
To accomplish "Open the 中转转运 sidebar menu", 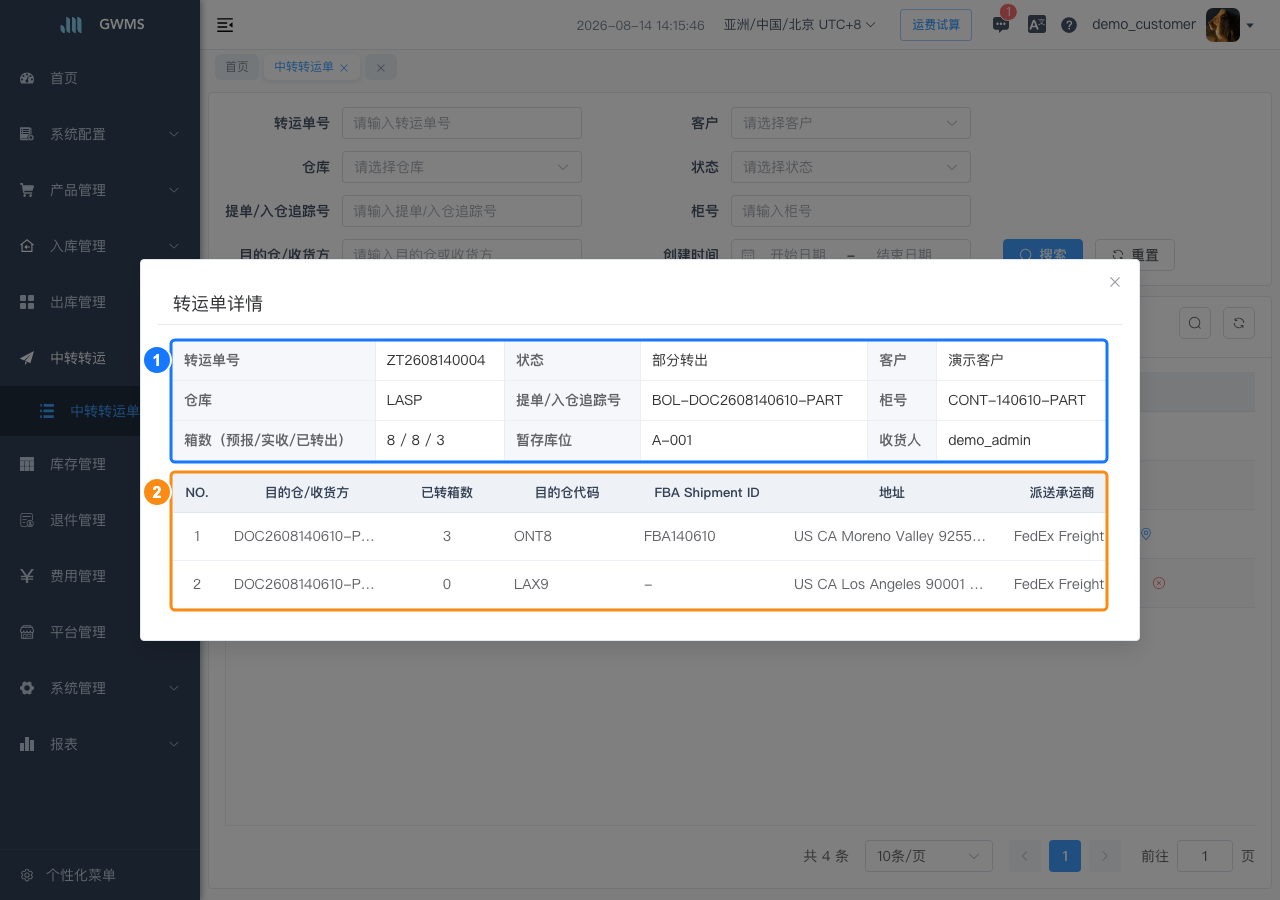I will (x=100, y=358).
